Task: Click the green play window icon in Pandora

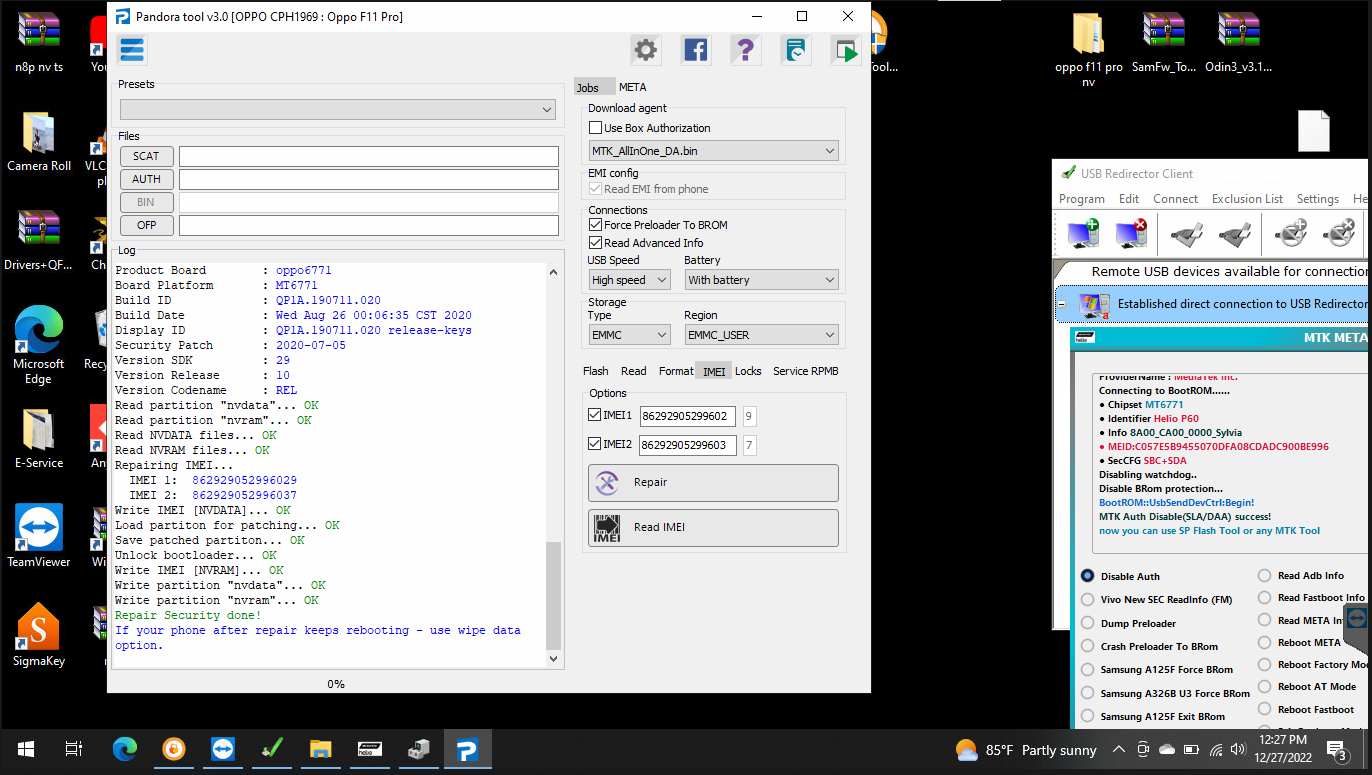Action: click(846, 50)
